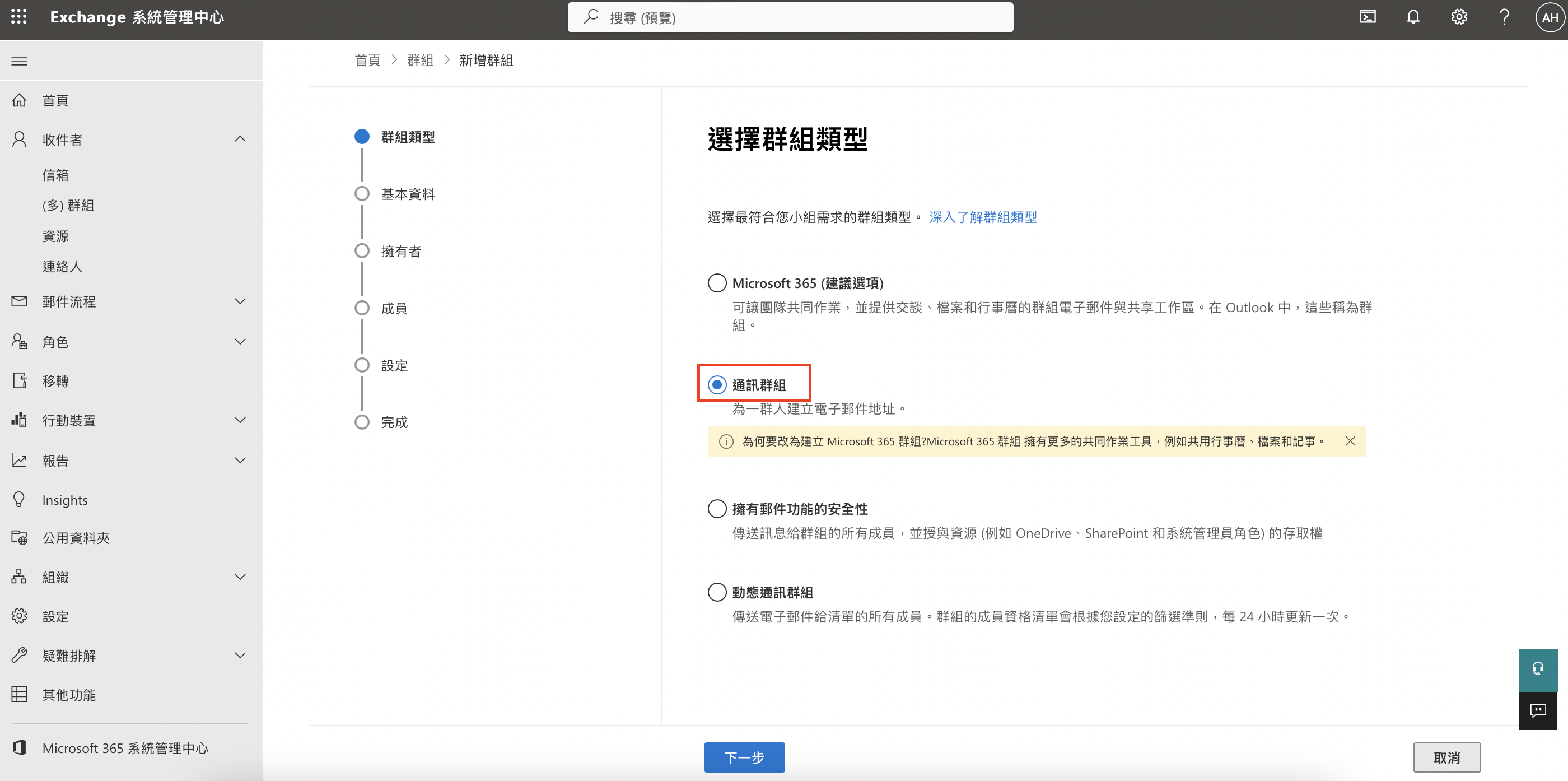Viewport: 1568px width, 781px height.
Task: Open Microsoft 365 系統管理中心 link
Action: pyautogui.click(x=125, y=747)
